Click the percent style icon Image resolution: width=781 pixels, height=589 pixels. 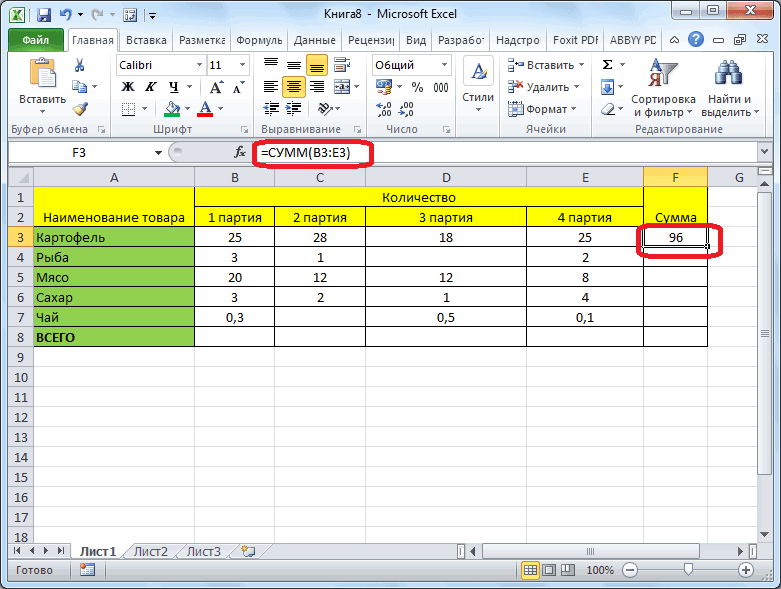417,87
